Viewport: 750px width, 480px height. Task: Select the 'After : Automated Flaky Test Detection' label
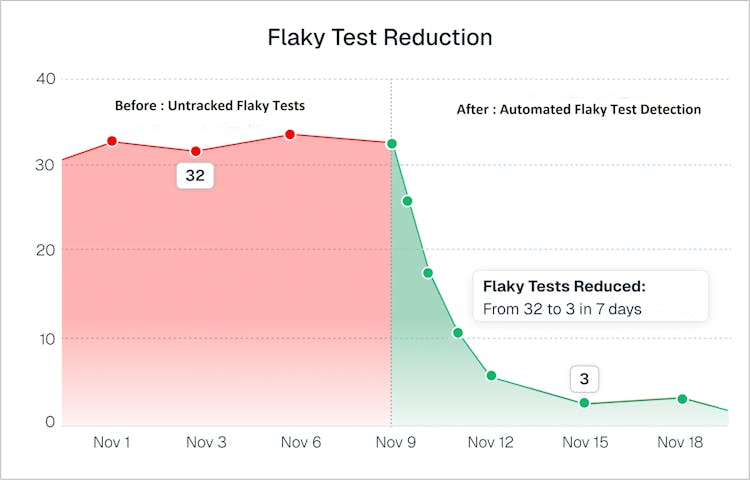(579, 109)
